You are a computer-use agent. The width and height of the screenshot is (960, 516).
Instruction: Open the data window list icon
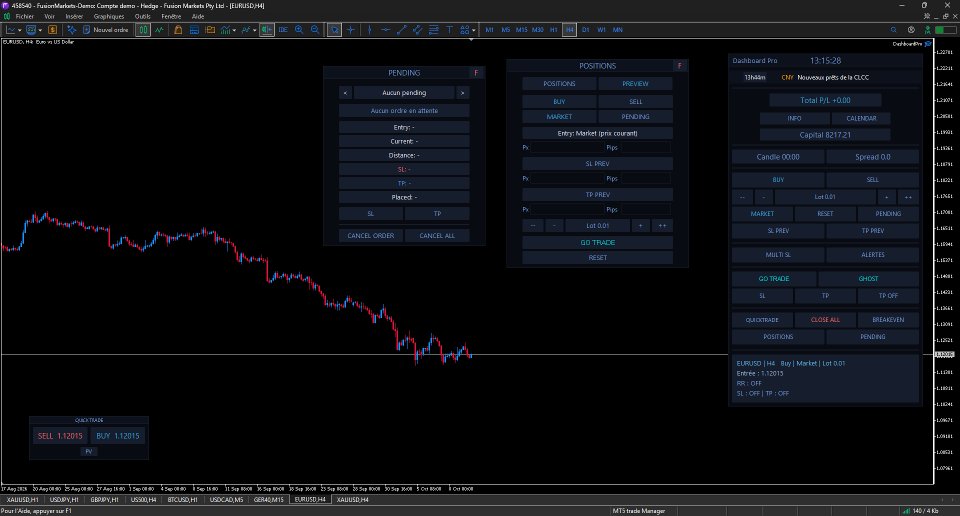coord(194,29)
